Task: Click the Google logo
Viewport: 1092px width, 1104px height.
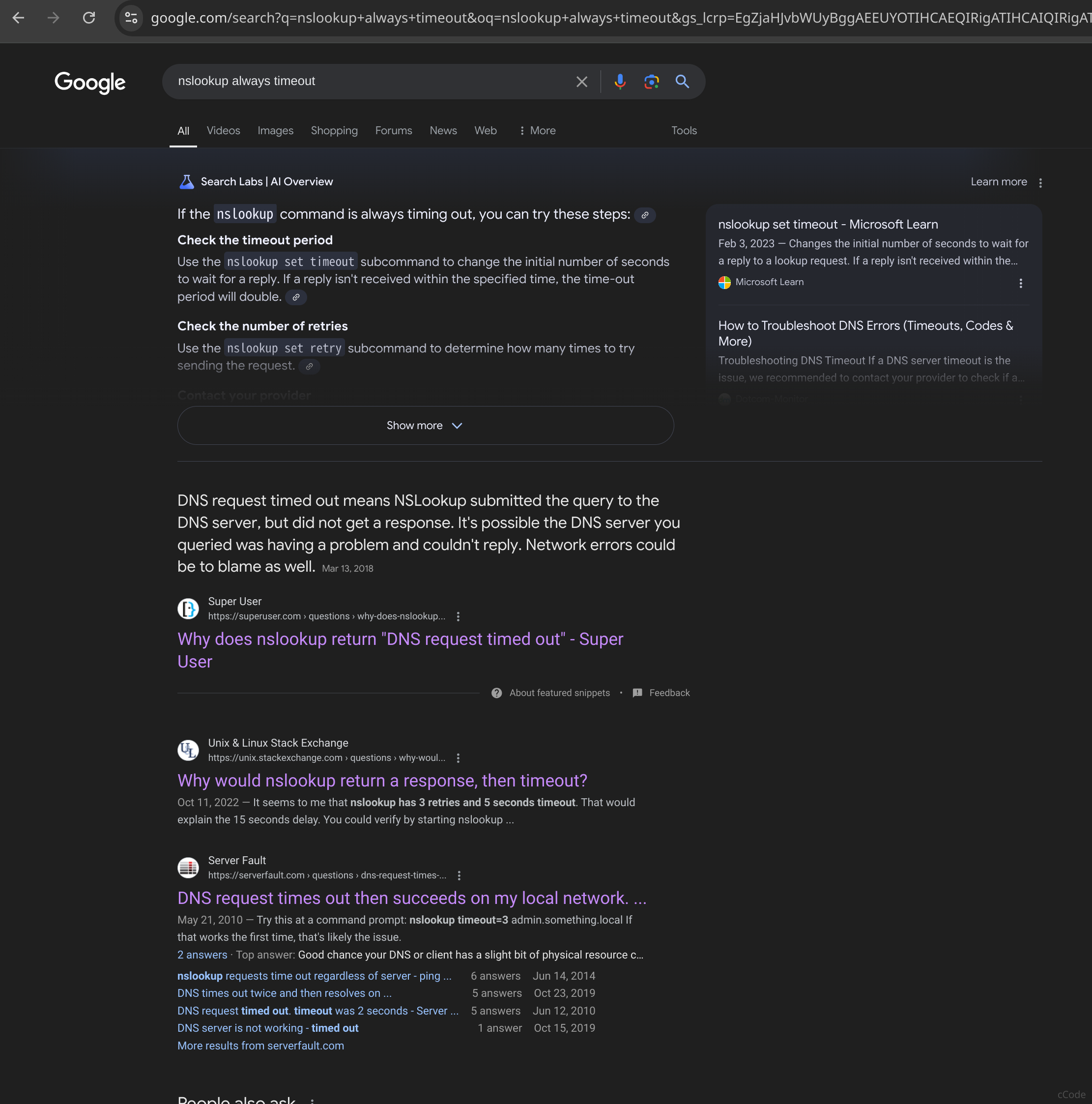Action: click(90, 82)
